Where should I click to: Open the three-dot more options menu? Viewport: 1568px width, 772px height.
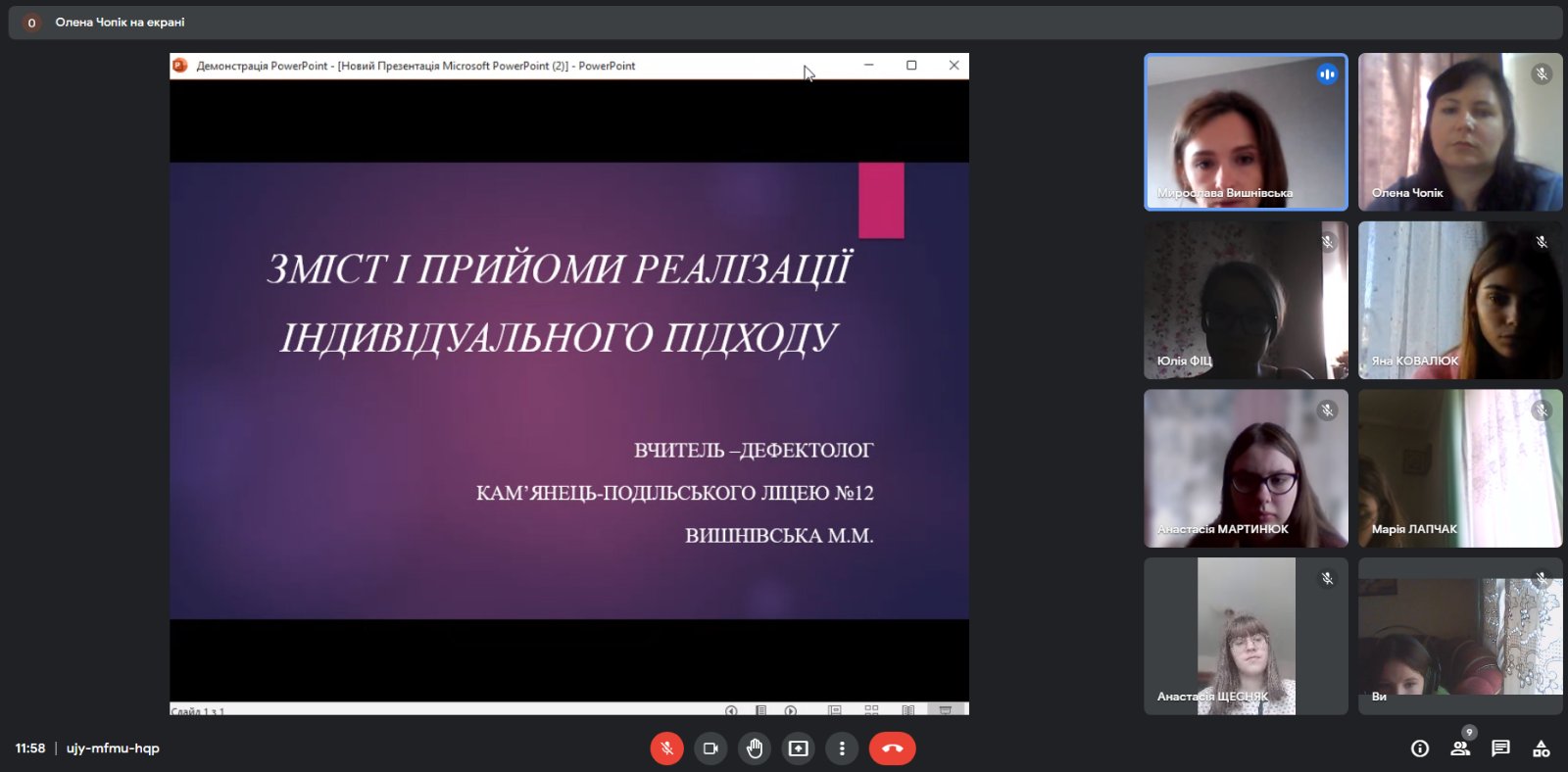[842, 748]
